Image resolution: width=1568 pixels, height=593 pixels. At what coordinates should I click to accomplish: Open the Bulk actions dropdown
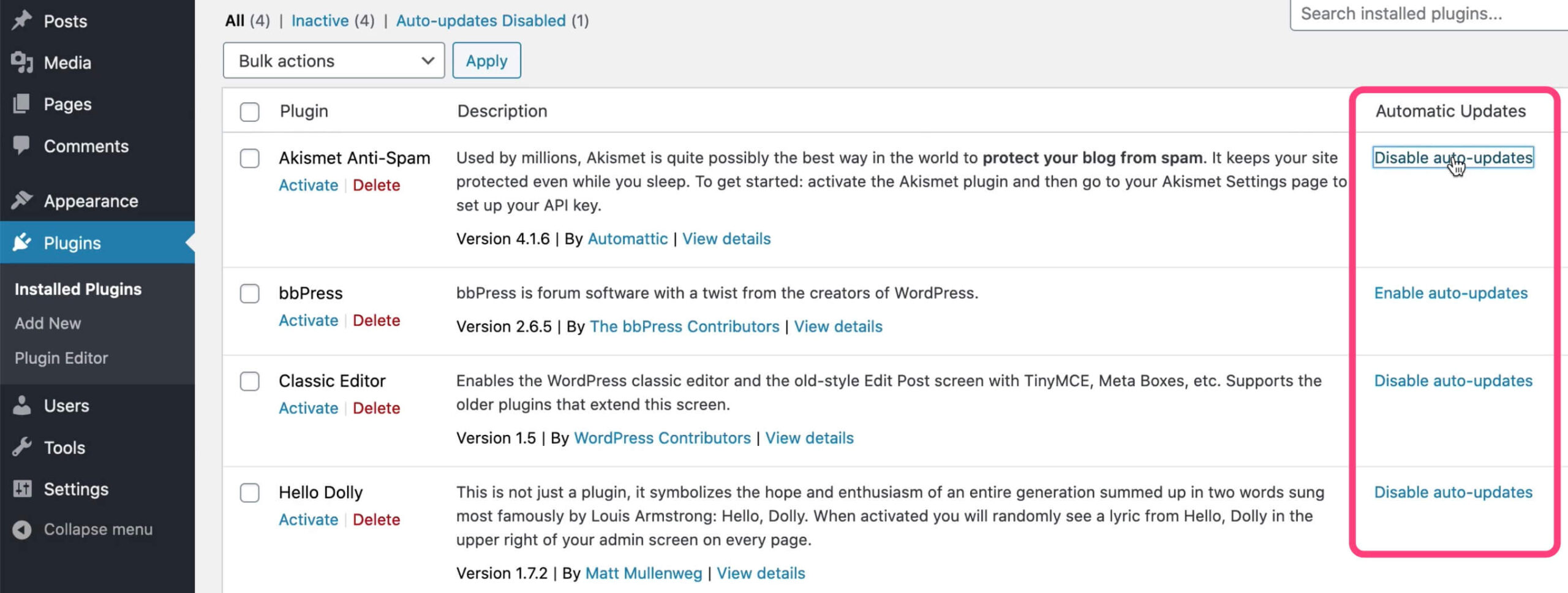333,61
